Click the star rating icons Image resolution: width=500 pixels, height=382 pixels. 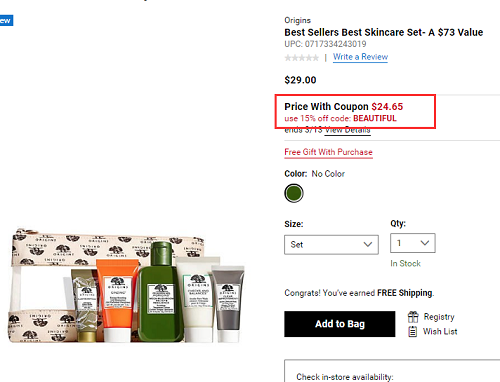point(302,58)
